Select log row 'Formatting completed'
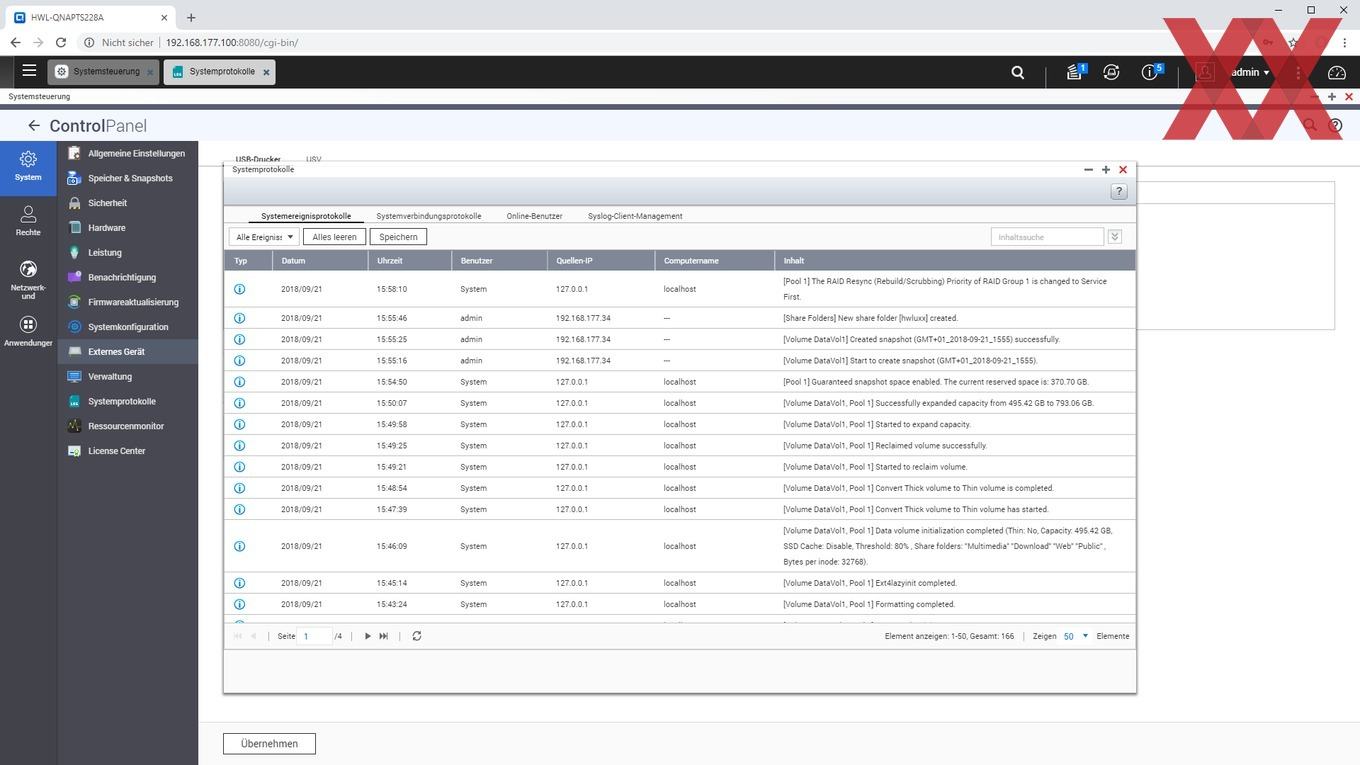 [x=680, y=604]
